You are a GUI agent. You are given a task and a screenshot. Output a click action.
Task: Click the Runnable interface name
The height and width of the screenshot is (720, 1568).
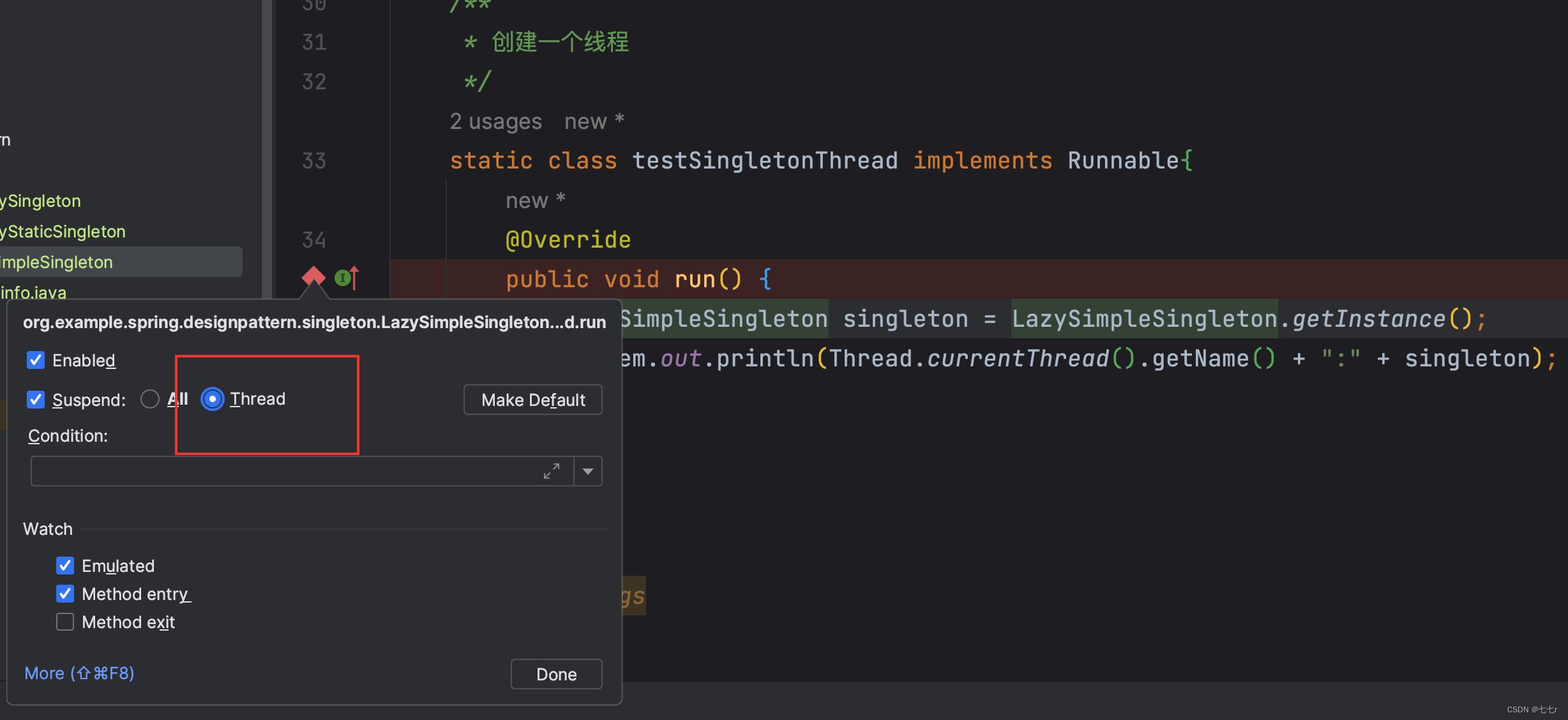tap(1124, 161)
